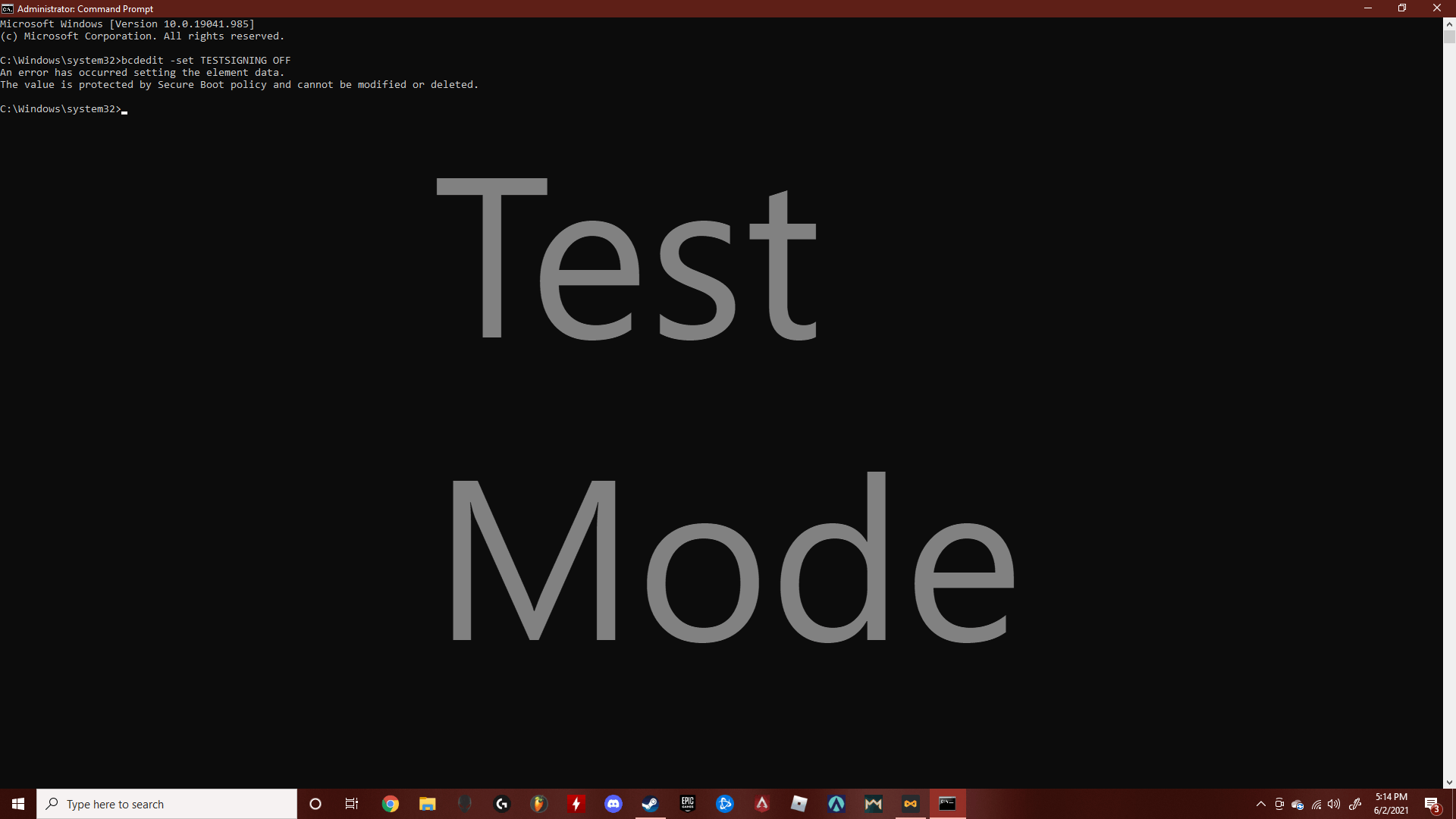
Task: Open Task View button
Action: 352,804
